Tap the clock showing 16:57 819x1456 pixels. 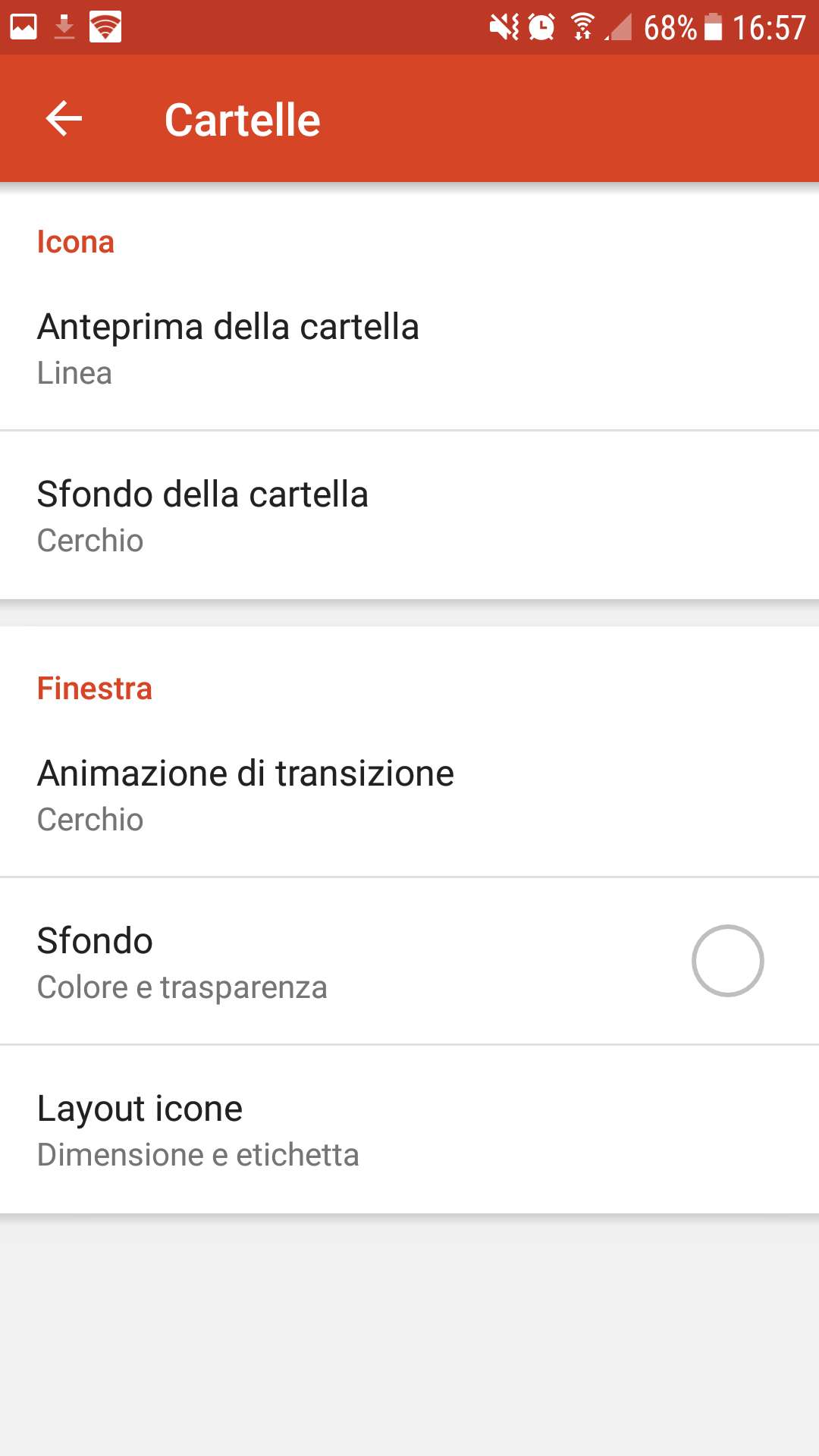[x=768, y=28]
